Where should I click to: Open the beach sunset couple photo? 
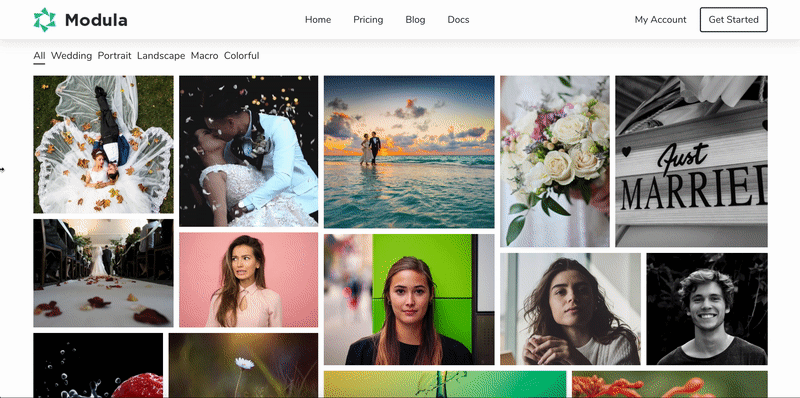coord(409,152)
